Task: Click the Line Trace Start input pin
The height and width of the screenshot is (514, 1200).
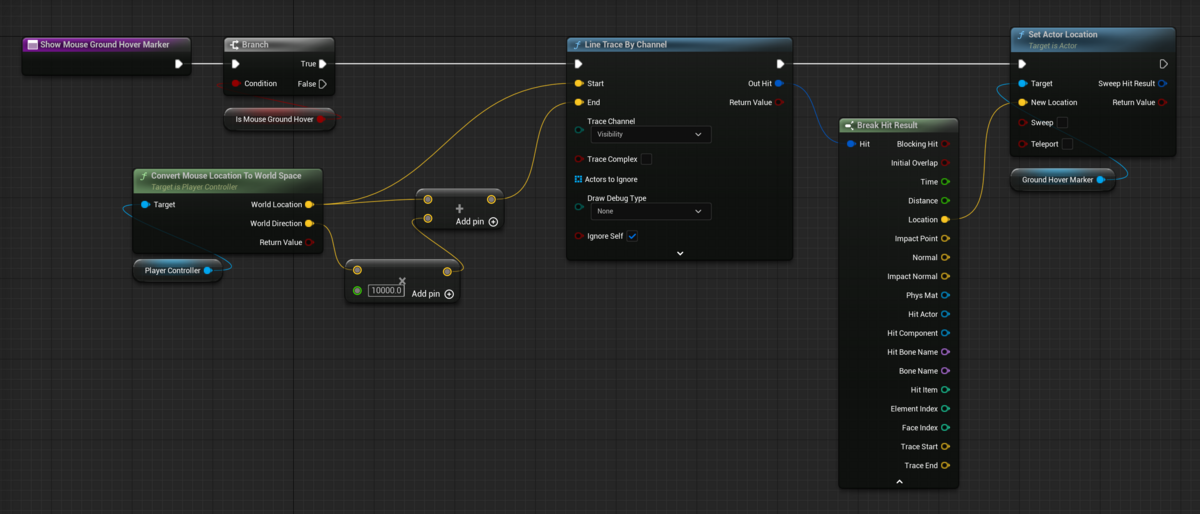Action: (x=579, y=83)
